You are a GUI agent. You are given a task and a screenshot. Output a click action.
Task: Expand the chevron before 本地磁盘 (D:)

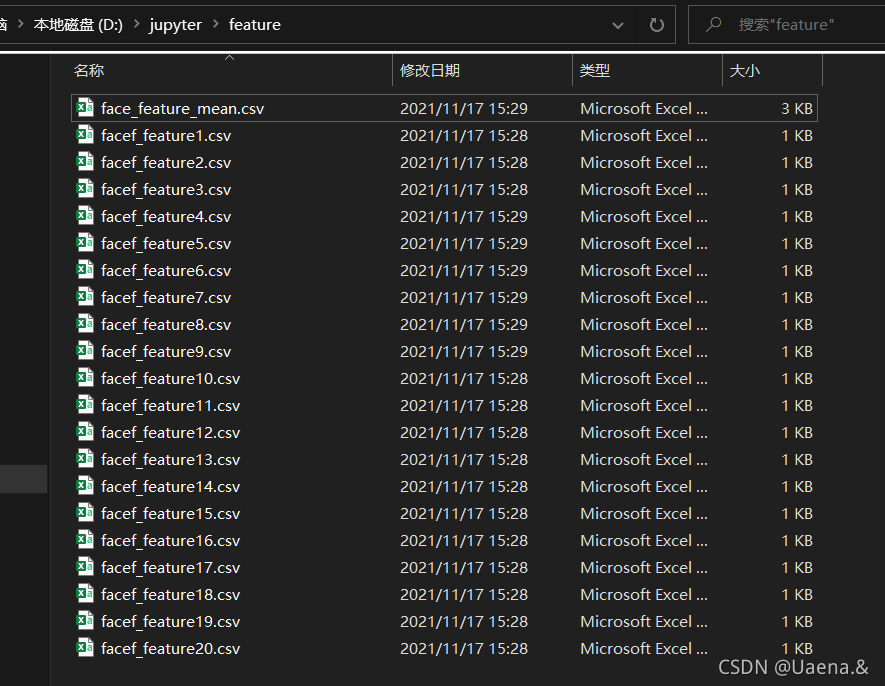pos(21,24)
